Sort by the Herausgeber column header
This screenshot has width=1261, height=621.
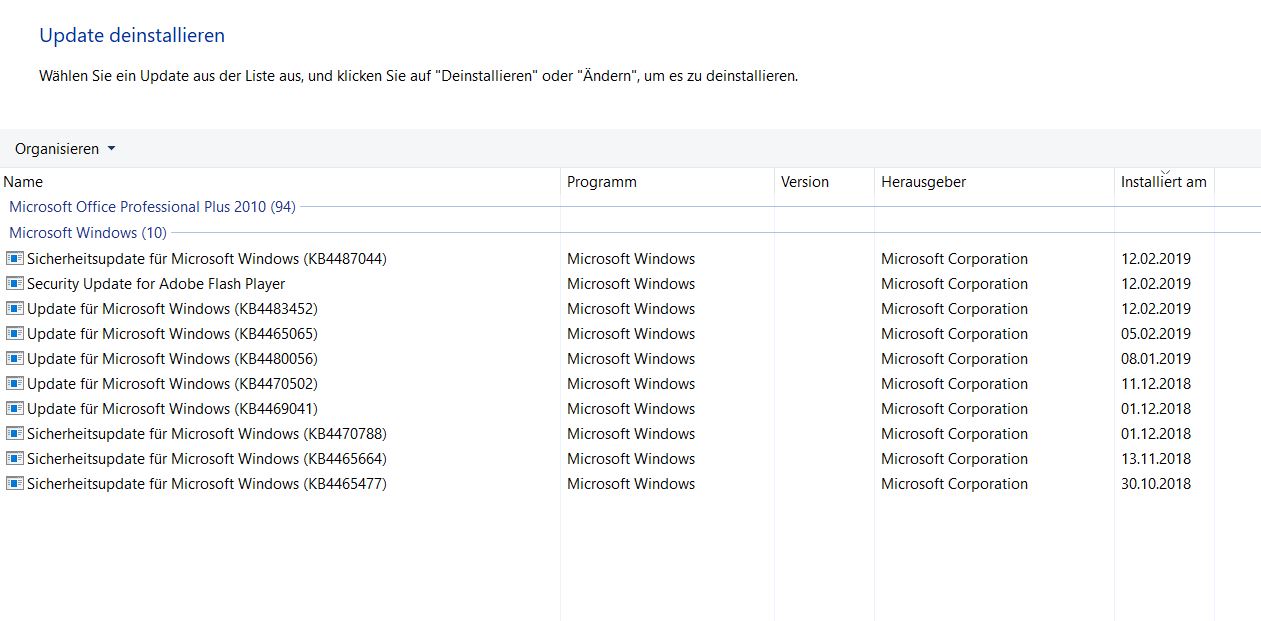(x=994, y=182)
